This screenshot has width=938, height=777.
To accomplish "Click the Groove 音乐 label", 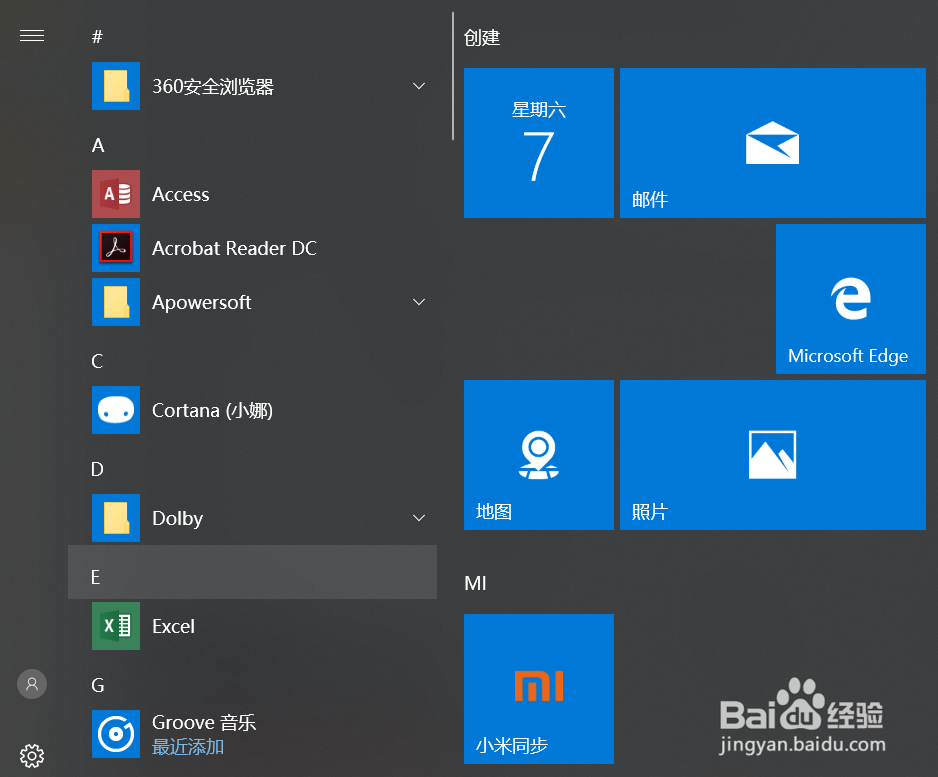I will (x=204, y=723).
